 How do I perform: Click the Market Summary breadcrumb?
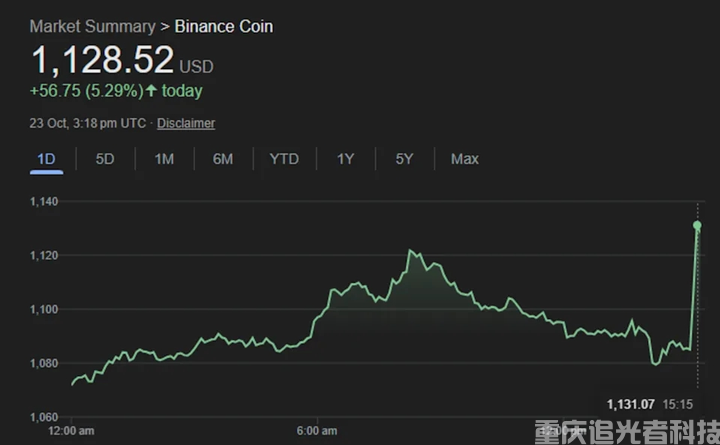click(x=92, y=26)
